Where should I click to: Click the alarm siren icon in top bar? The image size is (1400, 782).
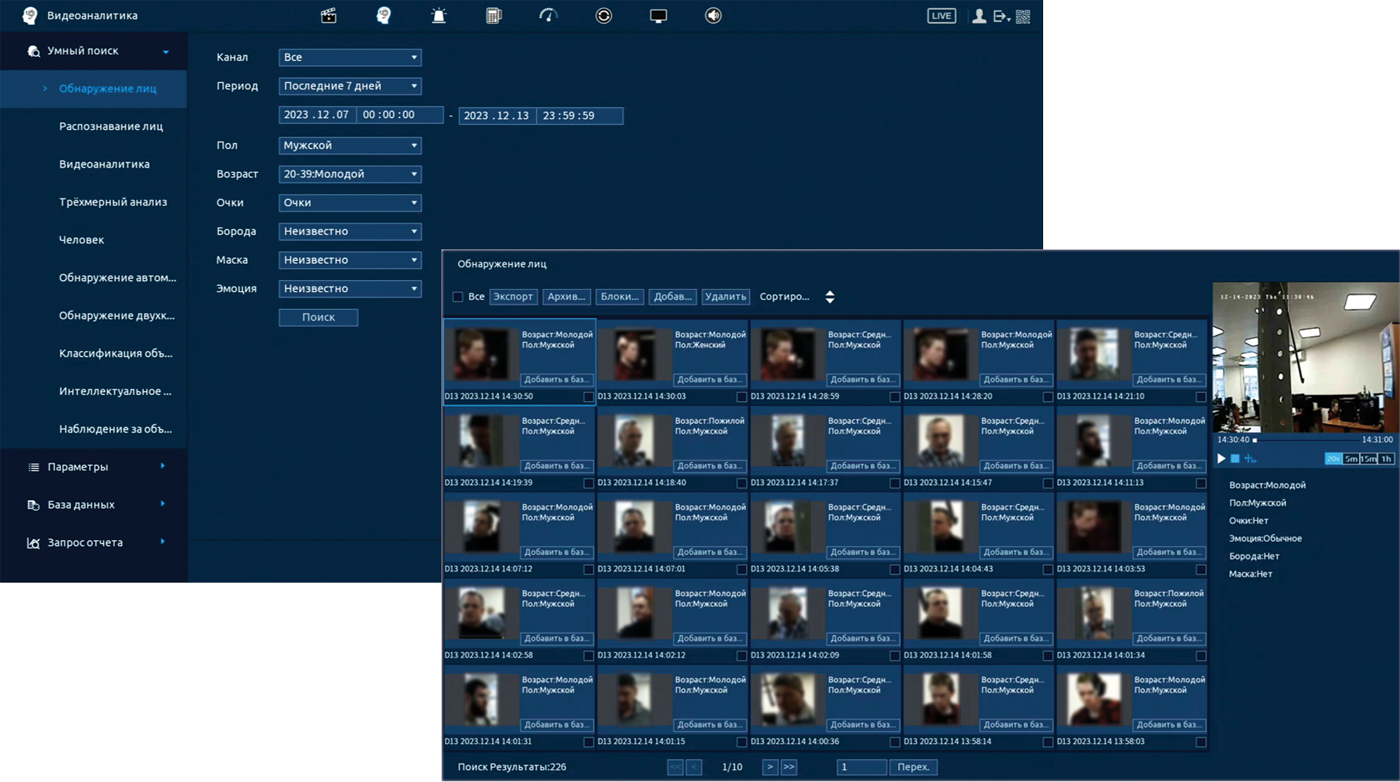(438, 16)
